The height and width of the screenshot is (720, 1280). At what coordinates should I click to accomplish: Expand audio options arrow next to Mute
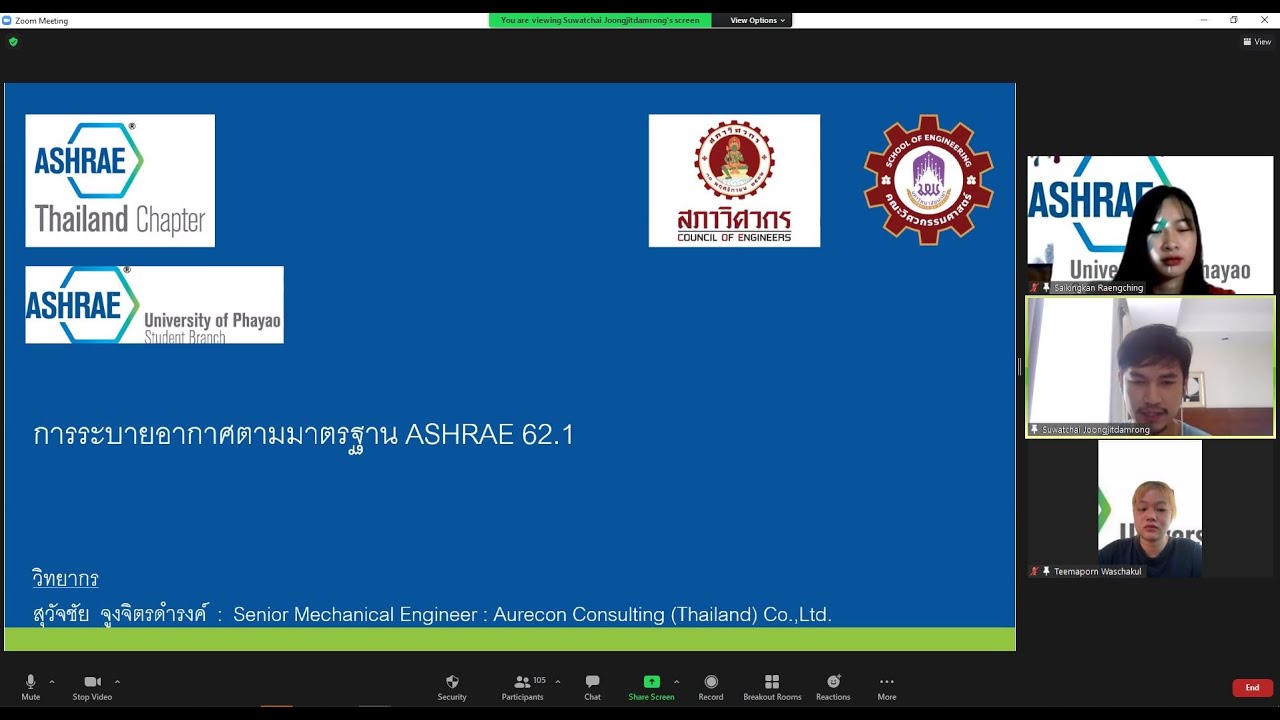pos(52,682)
